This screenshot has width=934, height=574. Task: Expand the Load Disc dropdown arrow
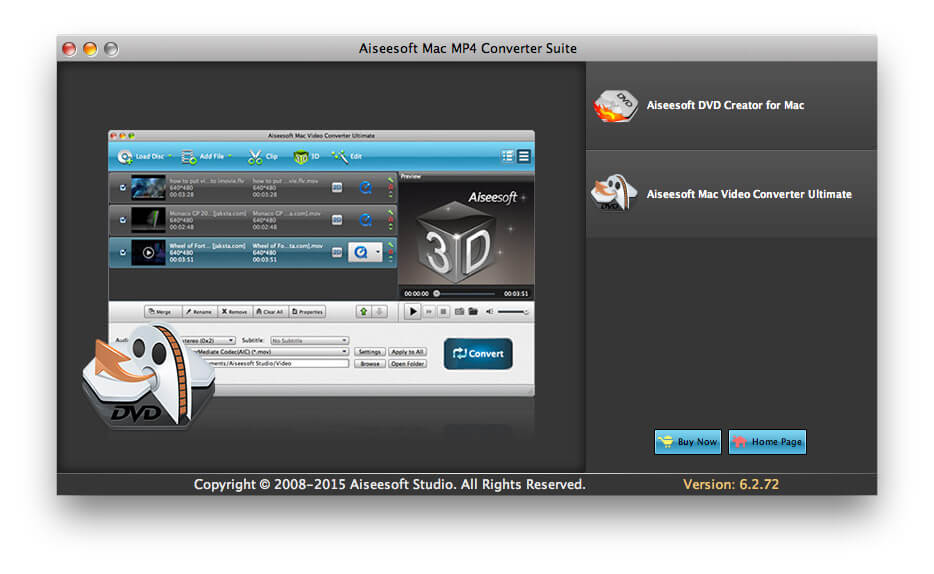coord(170,156)
